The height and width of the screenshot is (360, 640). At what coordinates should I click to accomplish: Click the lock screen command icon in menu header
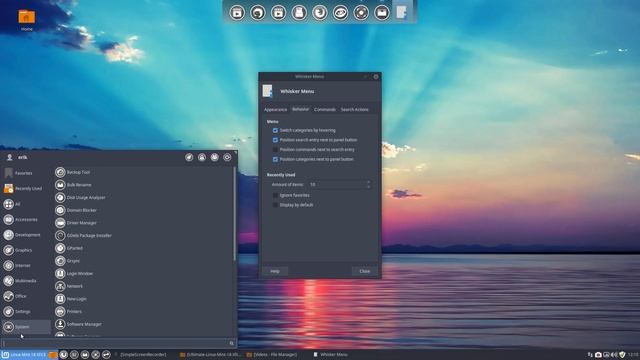202,157
